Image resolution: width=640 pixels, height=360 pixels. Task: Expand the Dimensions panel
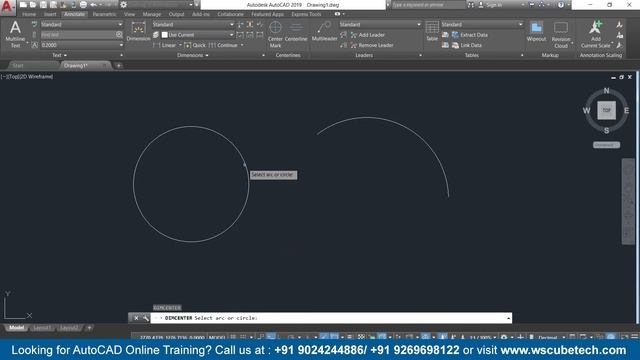pyautogui.click(x=193, y=55)
